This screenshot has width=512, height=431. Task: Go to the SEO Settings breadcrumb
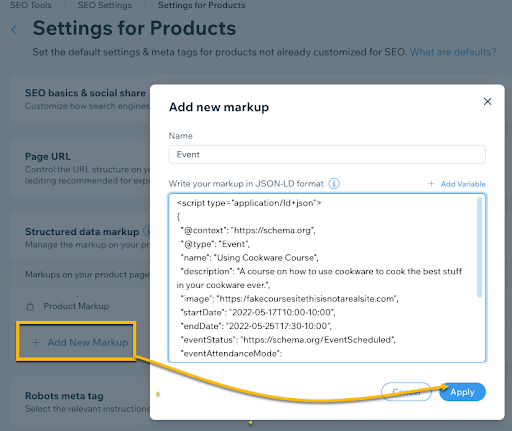click(105, 5)
